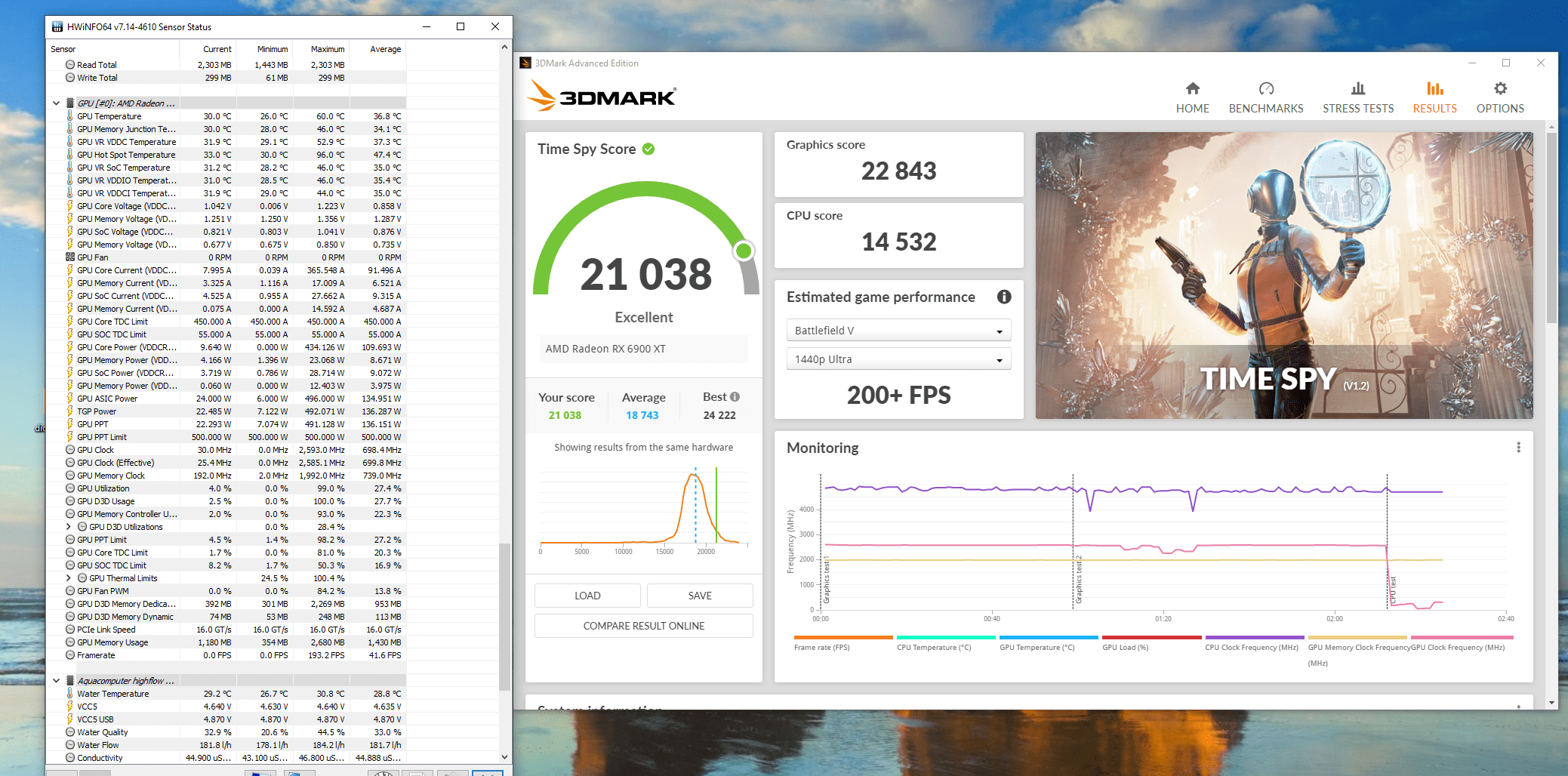Screen dimensions: 1568x776
Task: Open the BENCHMARKS section in 3DMark
Action: point(1266,98)
